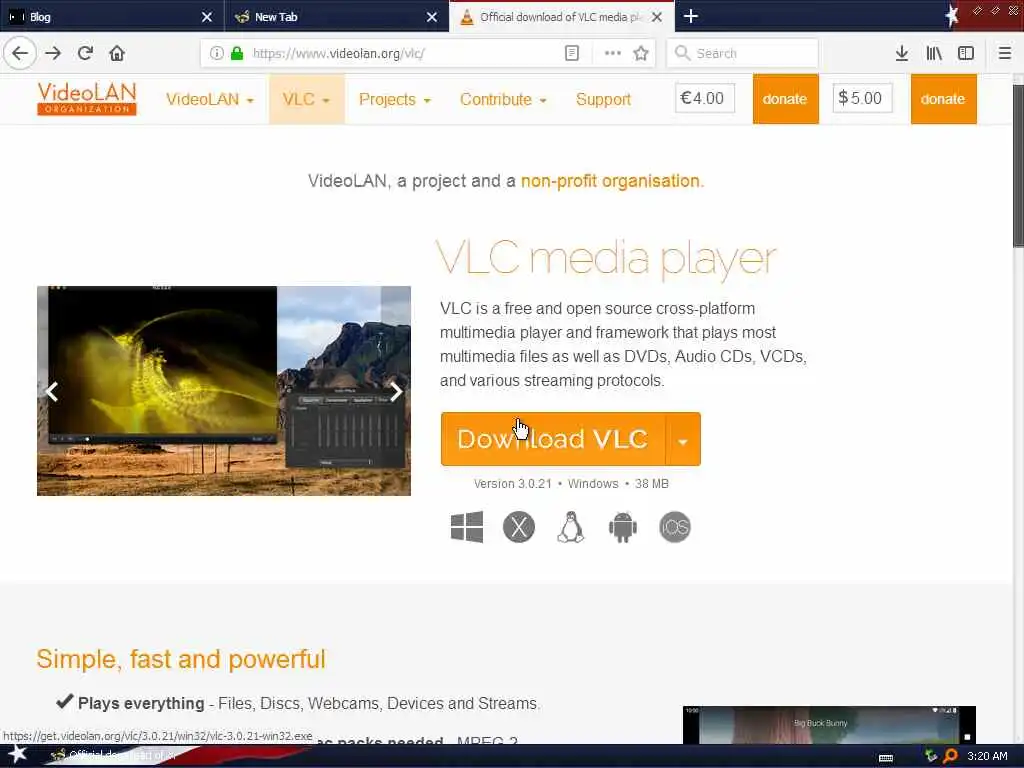
Task: Click the Big Buck Bunny video thumbnail
Action: (x=829, y=725)
